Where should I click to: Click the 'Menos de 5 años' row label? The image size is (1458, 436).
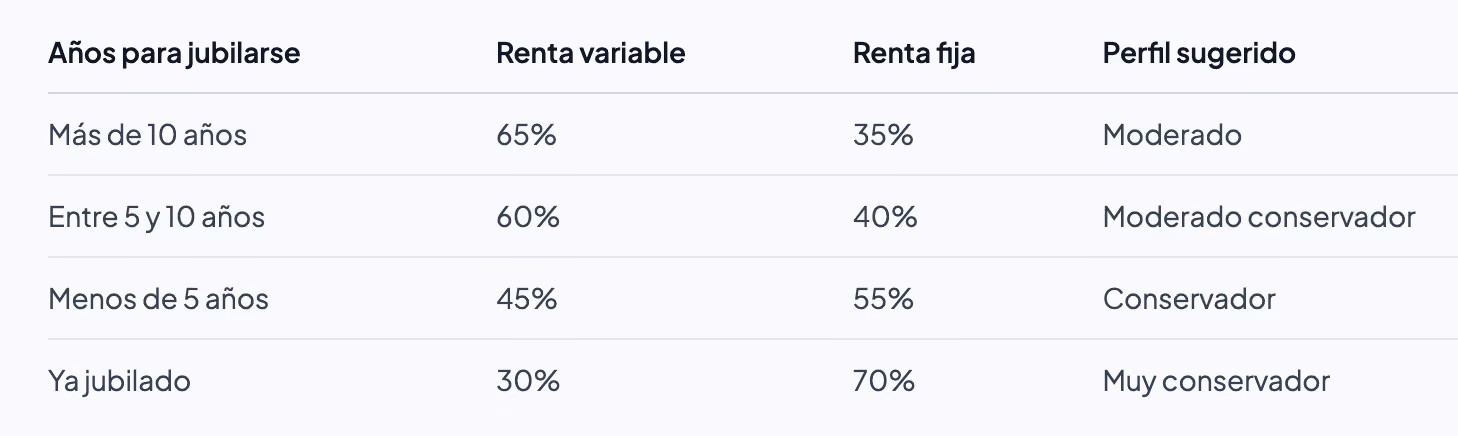coord(158,299)
